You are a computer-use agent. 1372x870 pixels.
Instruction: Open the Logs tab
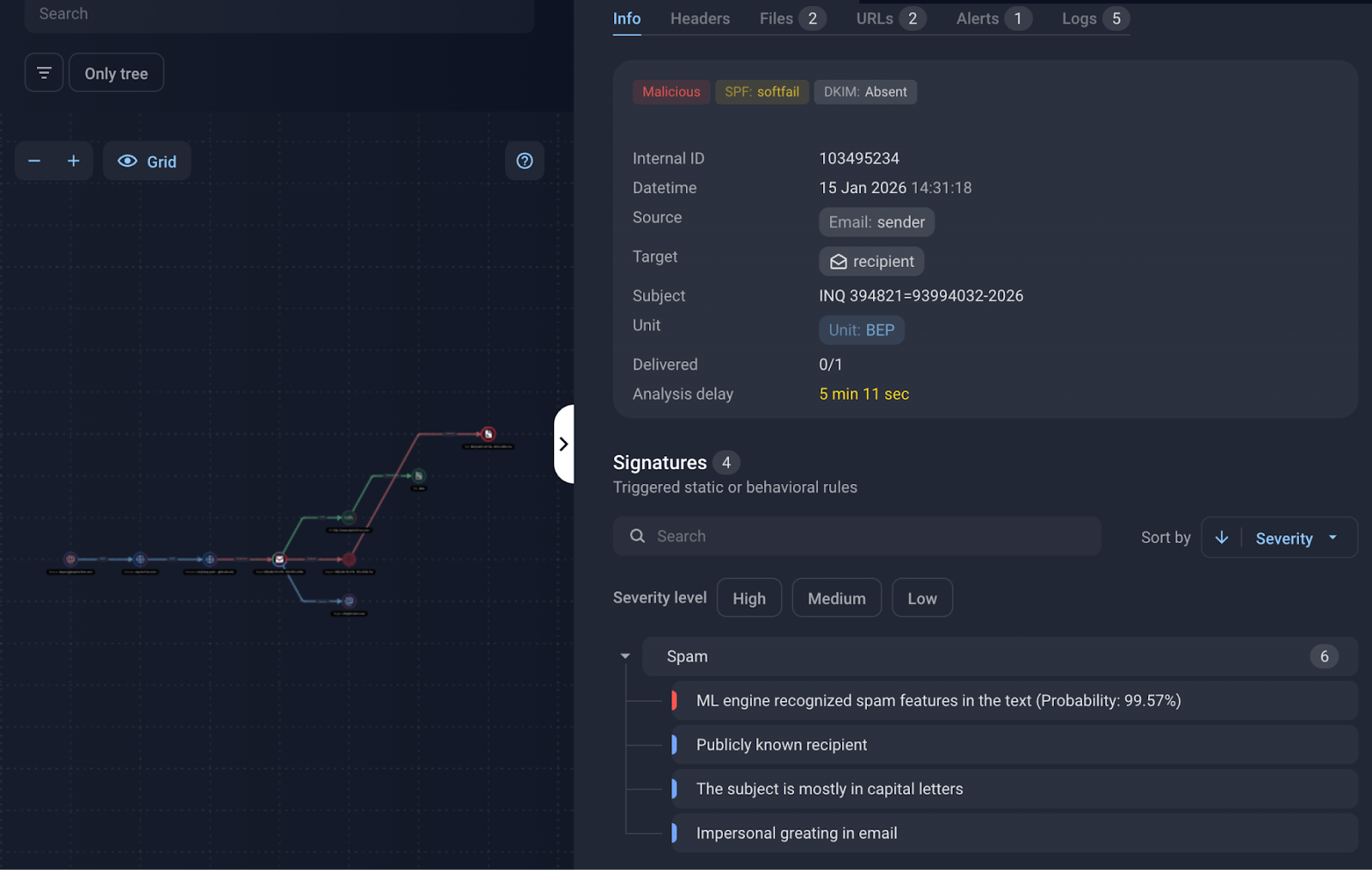[1080, 18]
